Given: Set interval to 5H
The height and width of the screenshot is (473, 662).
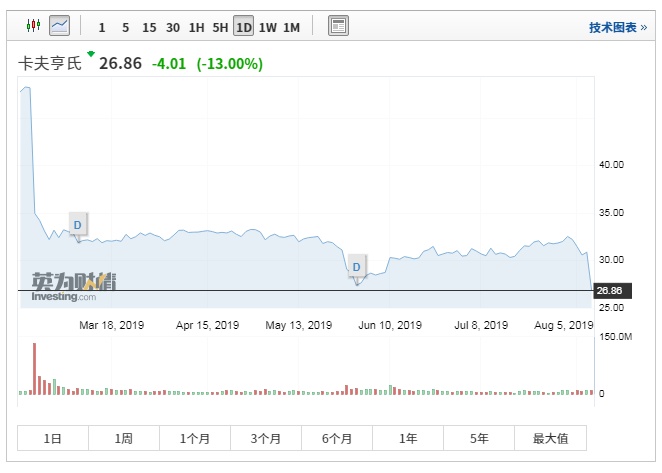Looking at the screenshot, I should point(220,27).
